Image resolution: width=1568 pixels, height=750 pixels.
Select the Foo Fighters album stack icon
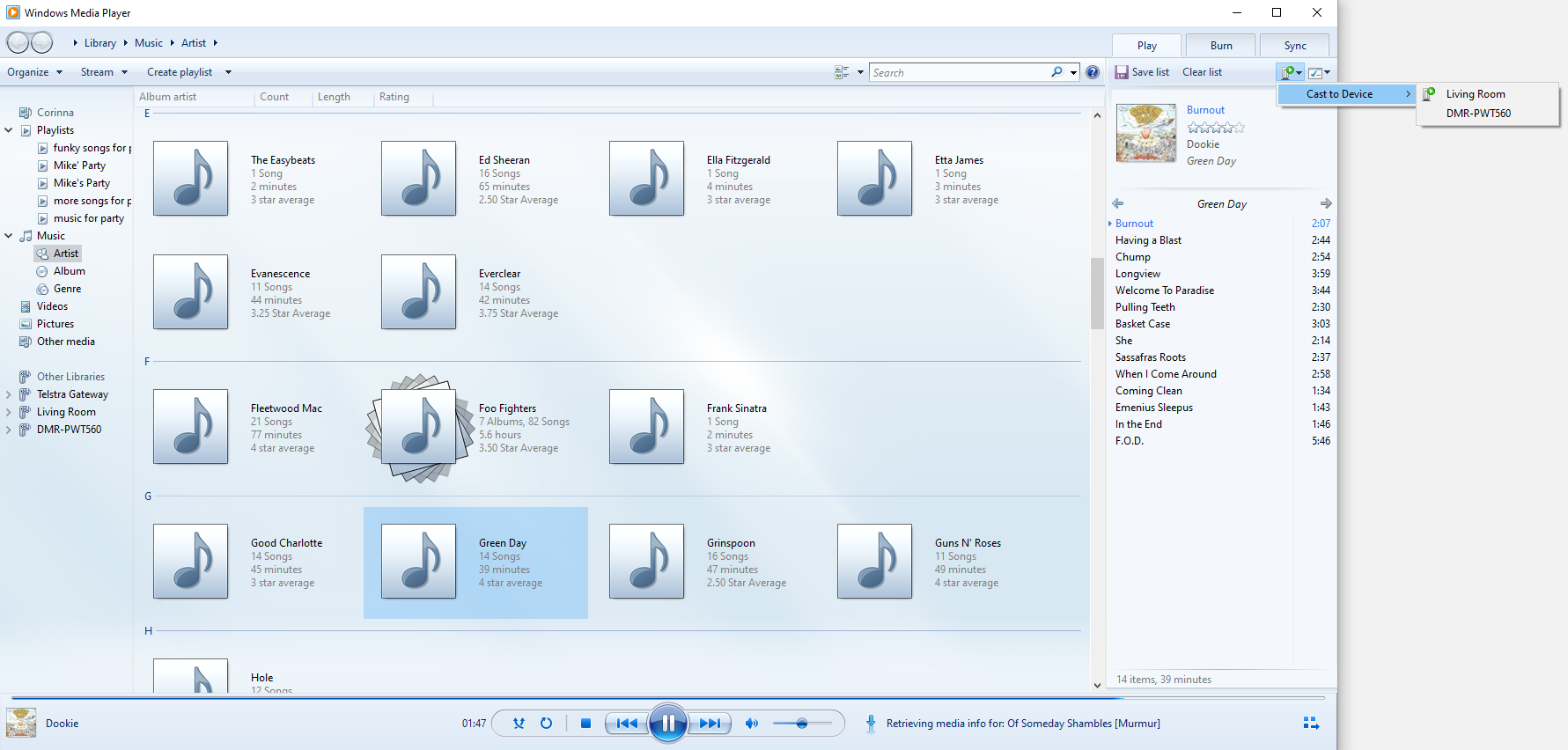tap(417, 428)
